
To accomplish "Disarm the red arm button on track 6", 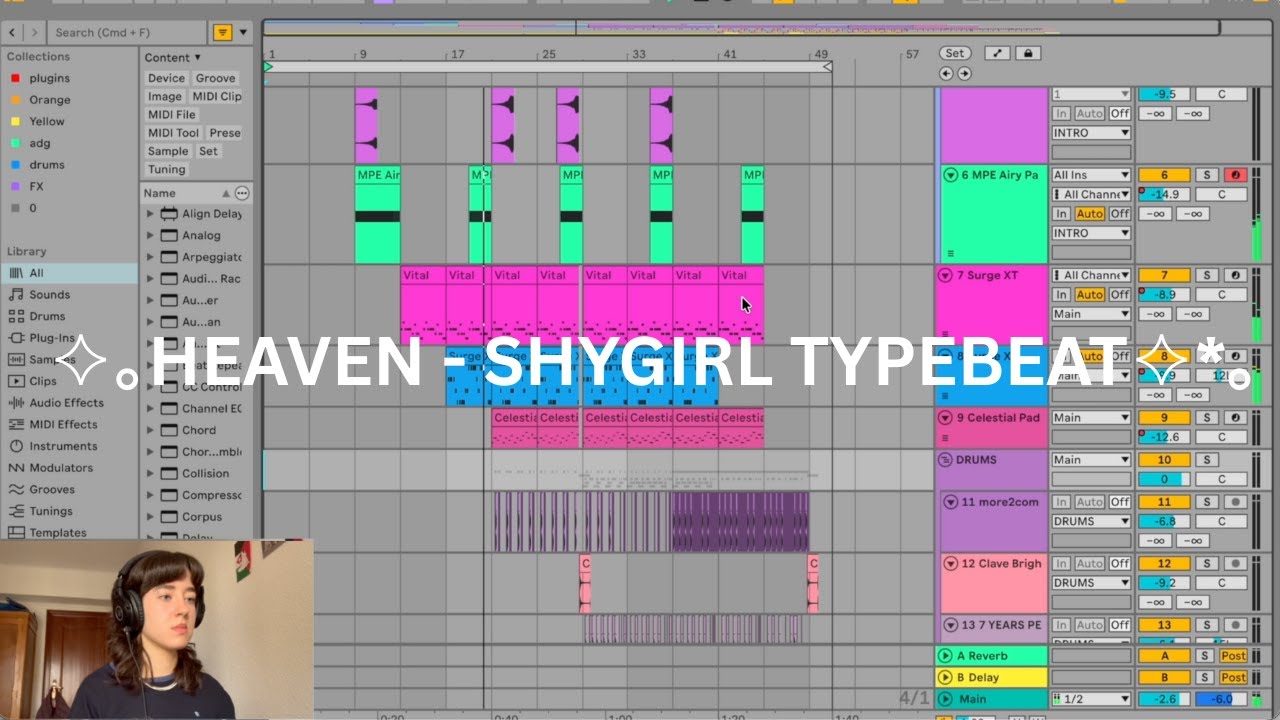I will click(x=1236, y=175).
